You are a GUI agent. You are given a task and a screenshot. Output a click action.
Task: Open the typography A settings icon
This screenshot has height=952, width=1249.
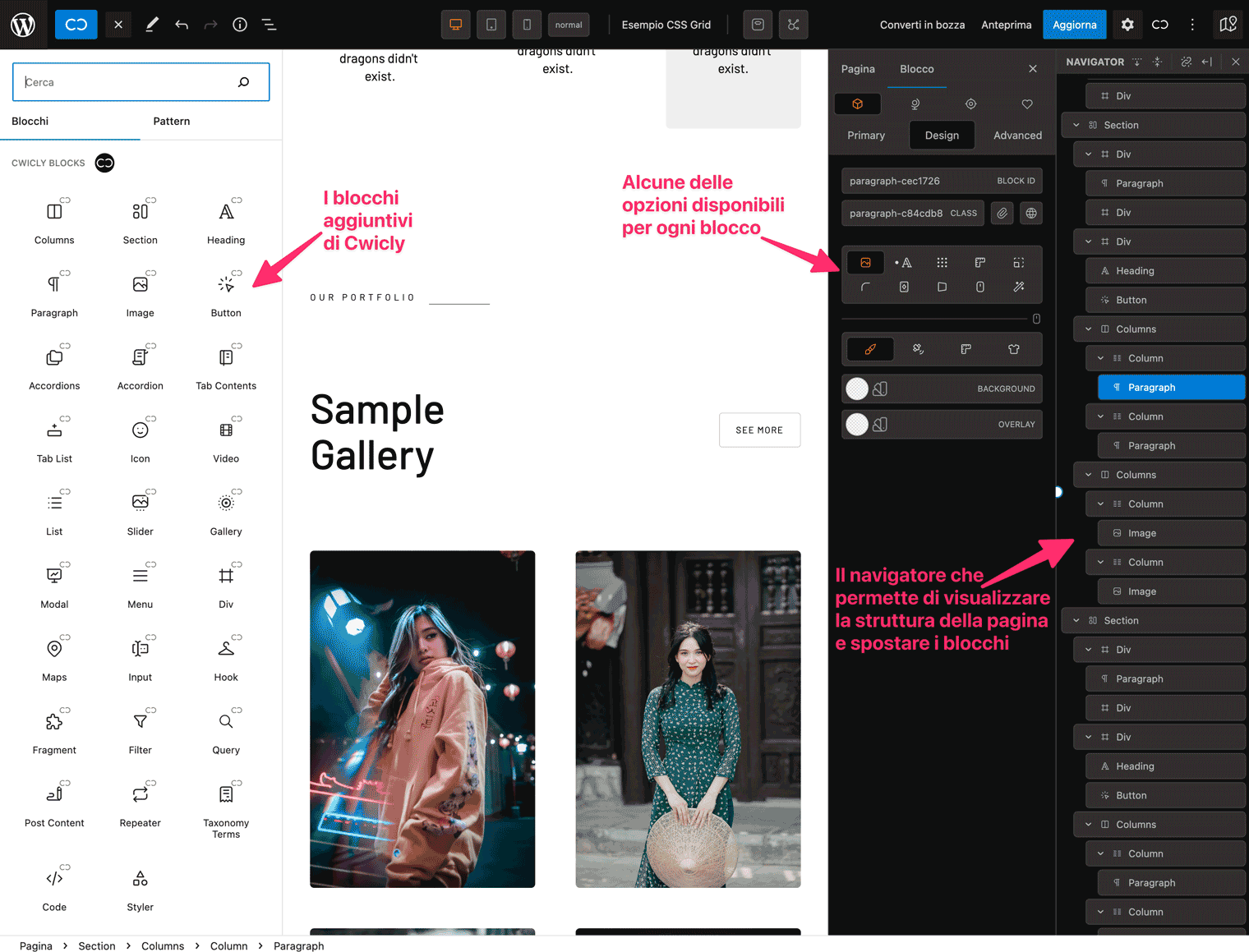(904, 263)
